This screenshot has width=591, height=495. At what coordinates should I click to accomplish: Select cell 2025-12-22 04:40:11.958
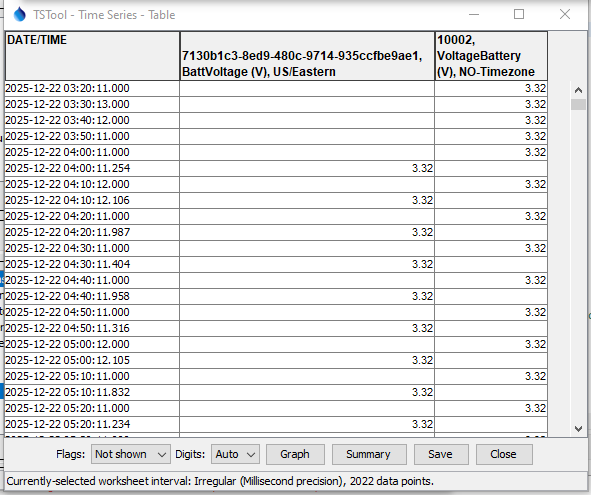coord(92,297)
